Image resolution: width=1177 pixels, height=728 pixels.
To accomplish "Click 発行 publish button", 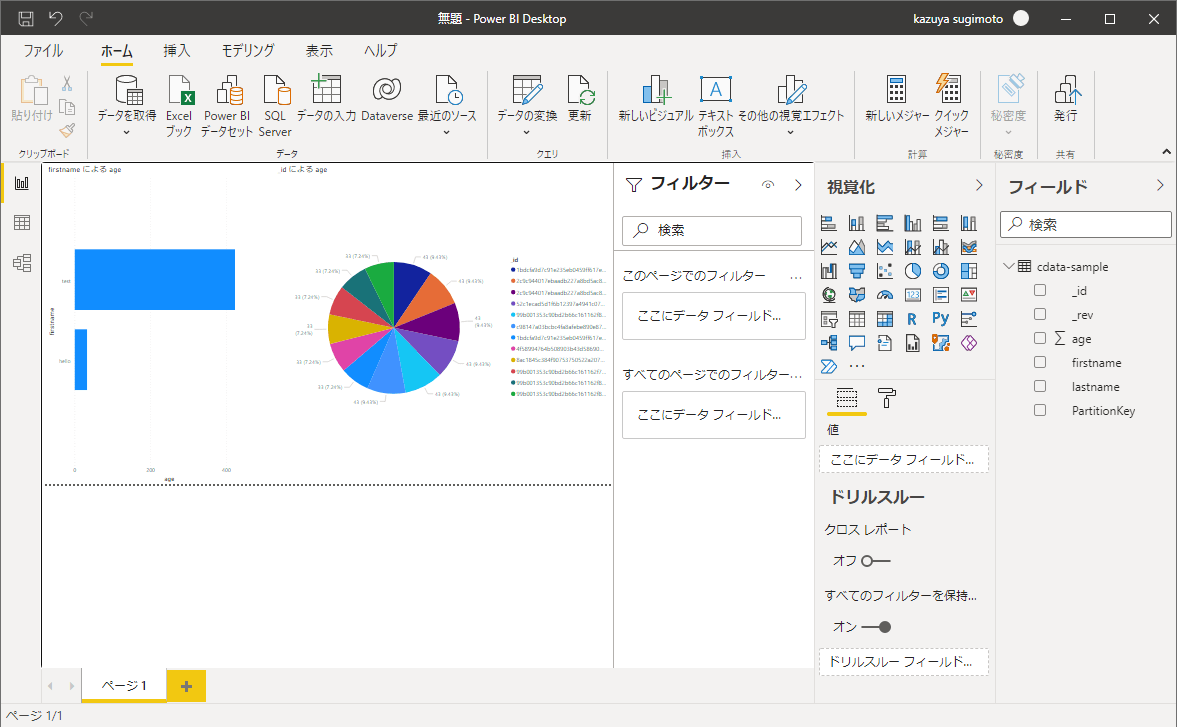I will coord(1066,98).
